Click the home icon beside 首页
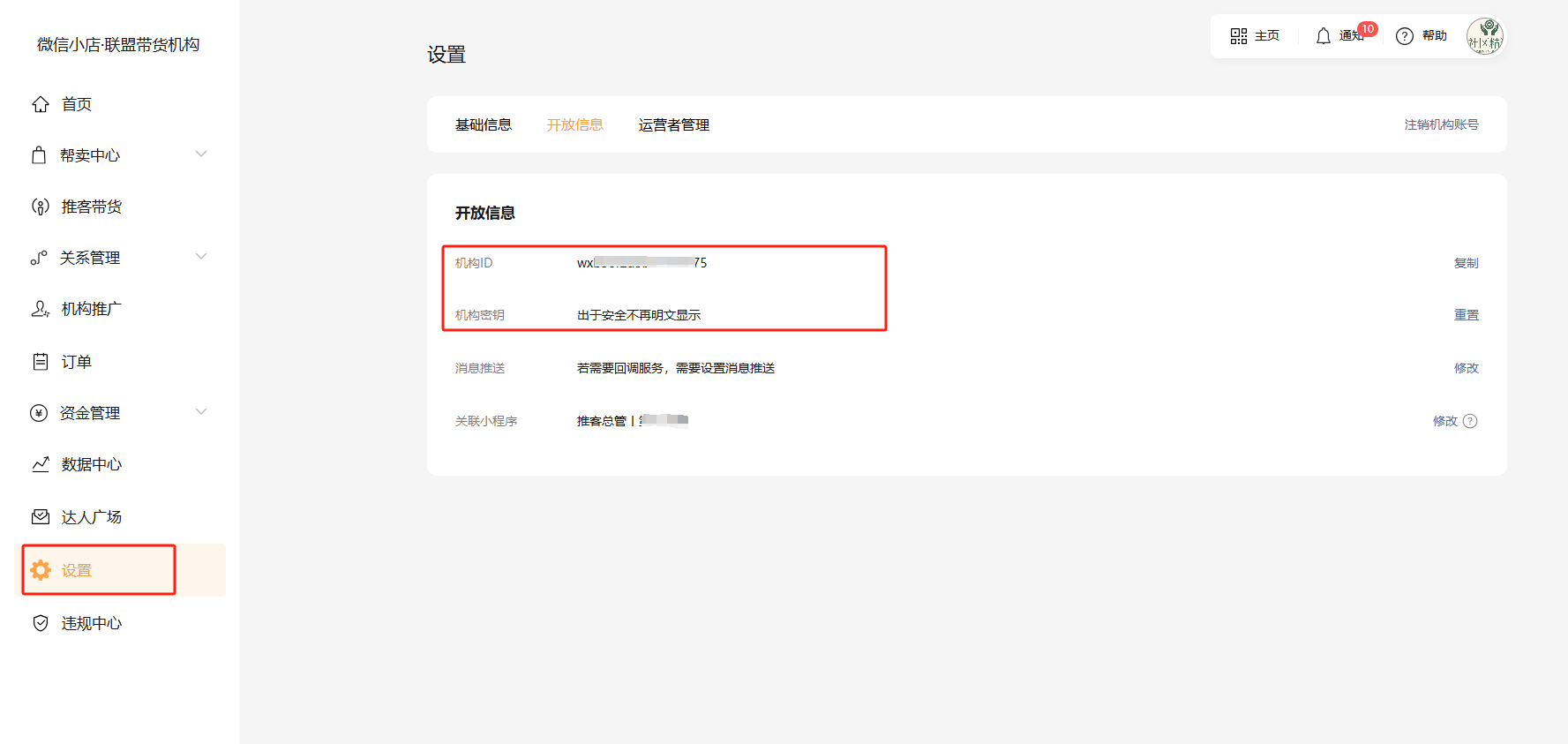This screenshot has height=744, width=1568. [41, 104]
